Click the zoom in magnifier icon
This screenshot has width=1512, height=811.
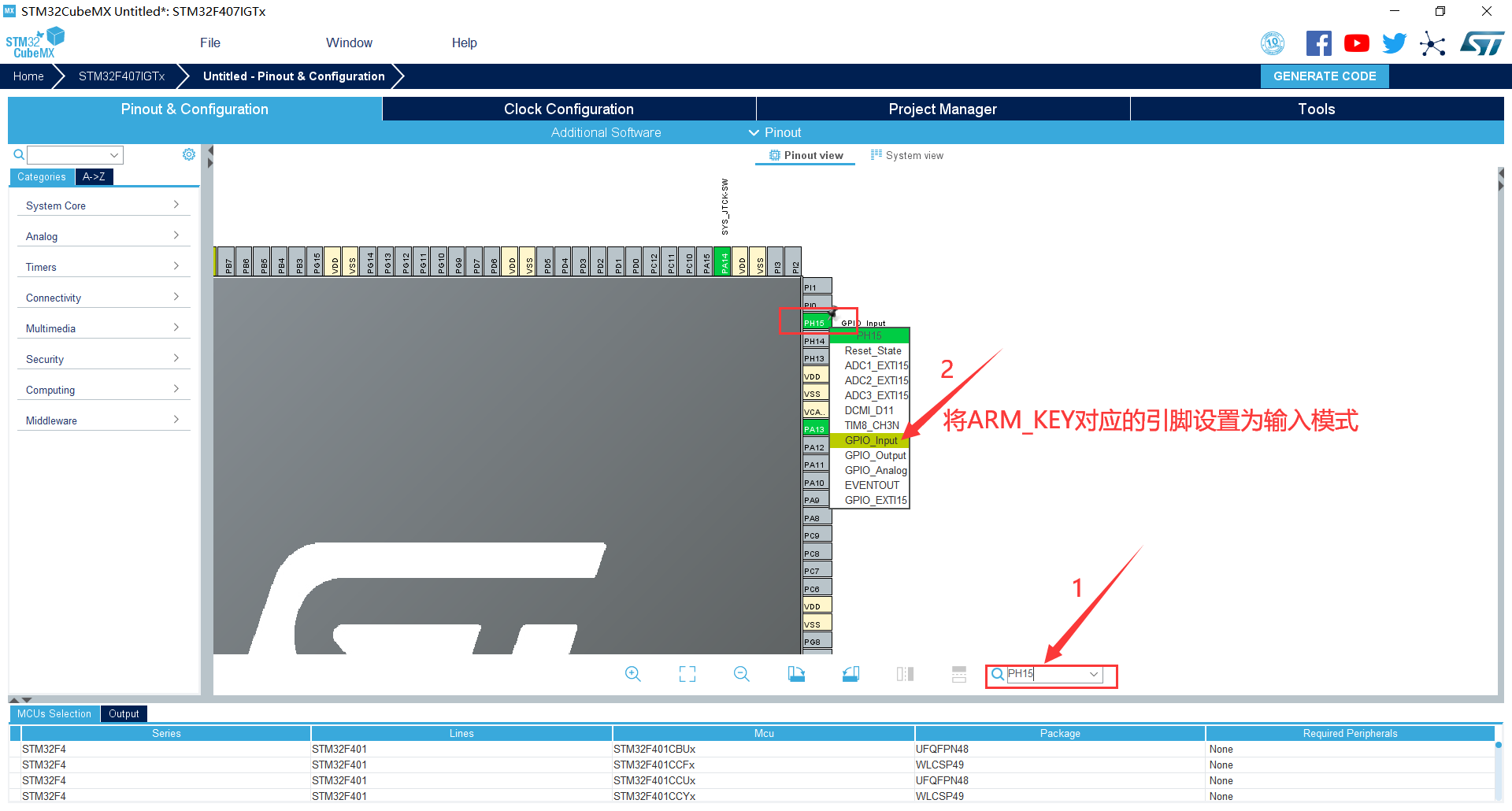coord(632,674)
